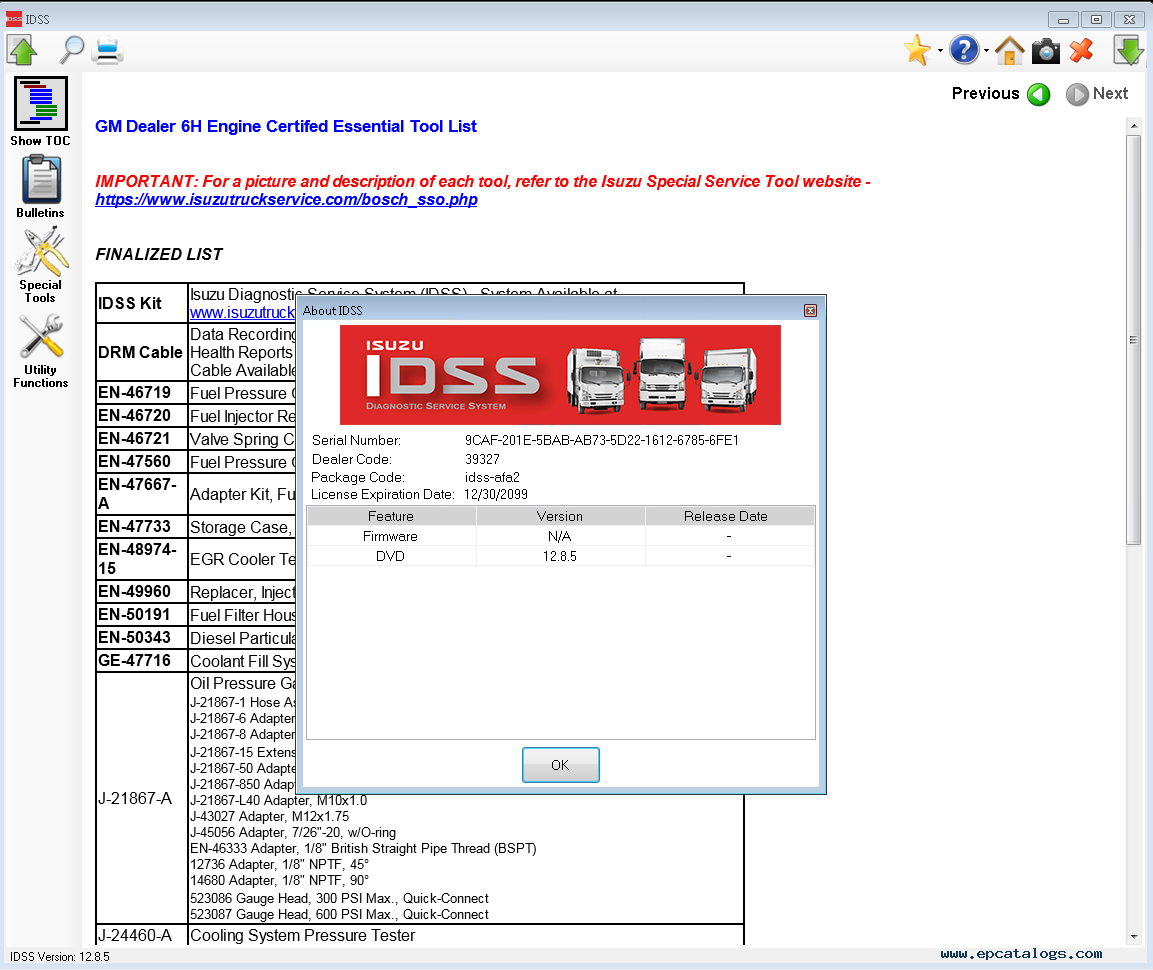Viewport: 1153px width, 970px height.
Task: Click the Feature column header
Action: click(391, 516)
